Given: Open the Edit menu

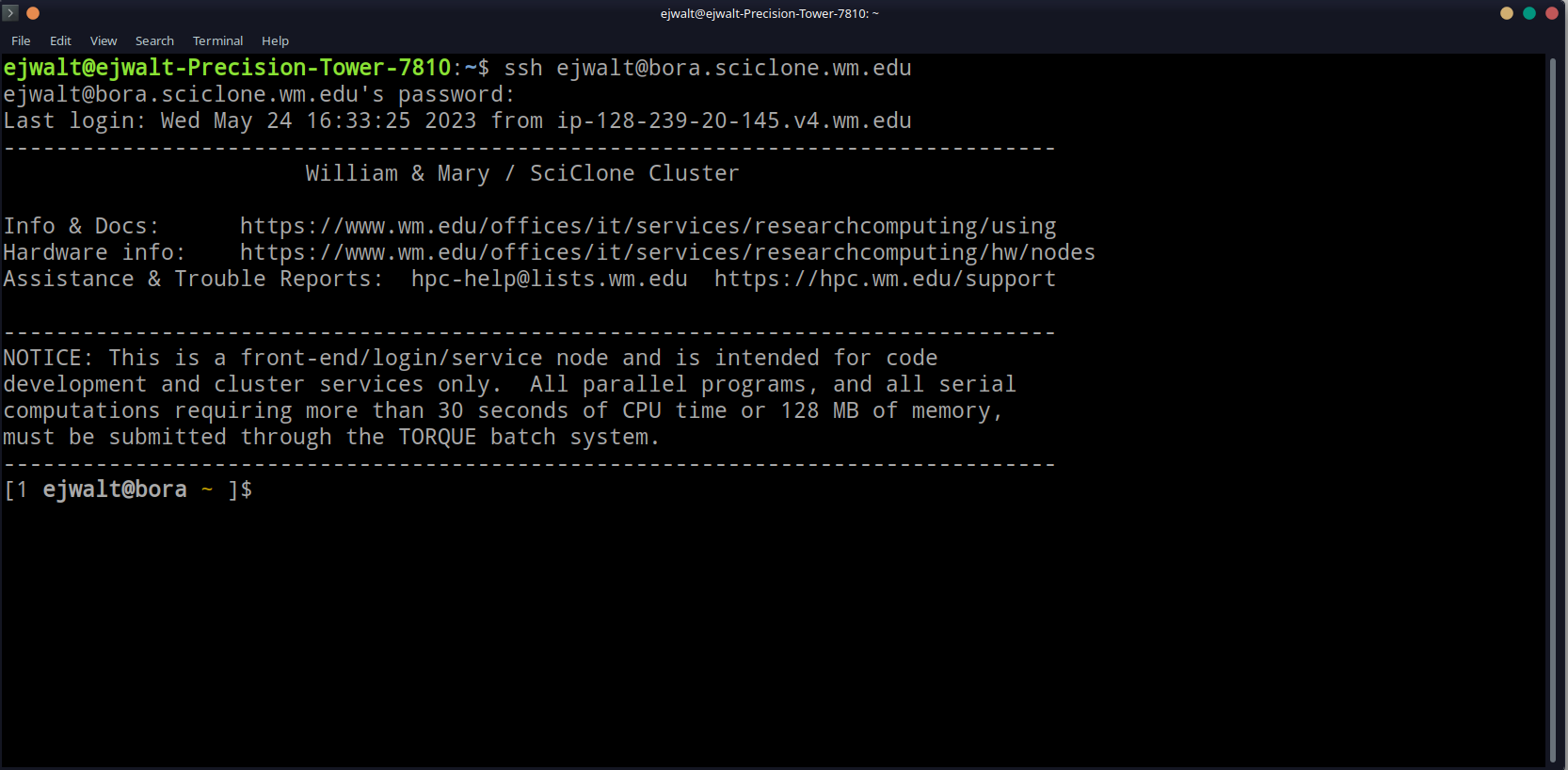Looking at the screenshot, I should click(x=60, y=41).
